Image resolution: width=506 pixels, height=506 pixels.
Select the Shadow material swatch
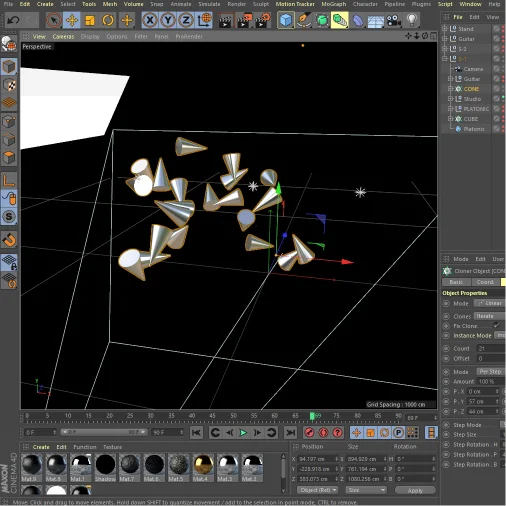coord(105,467)
